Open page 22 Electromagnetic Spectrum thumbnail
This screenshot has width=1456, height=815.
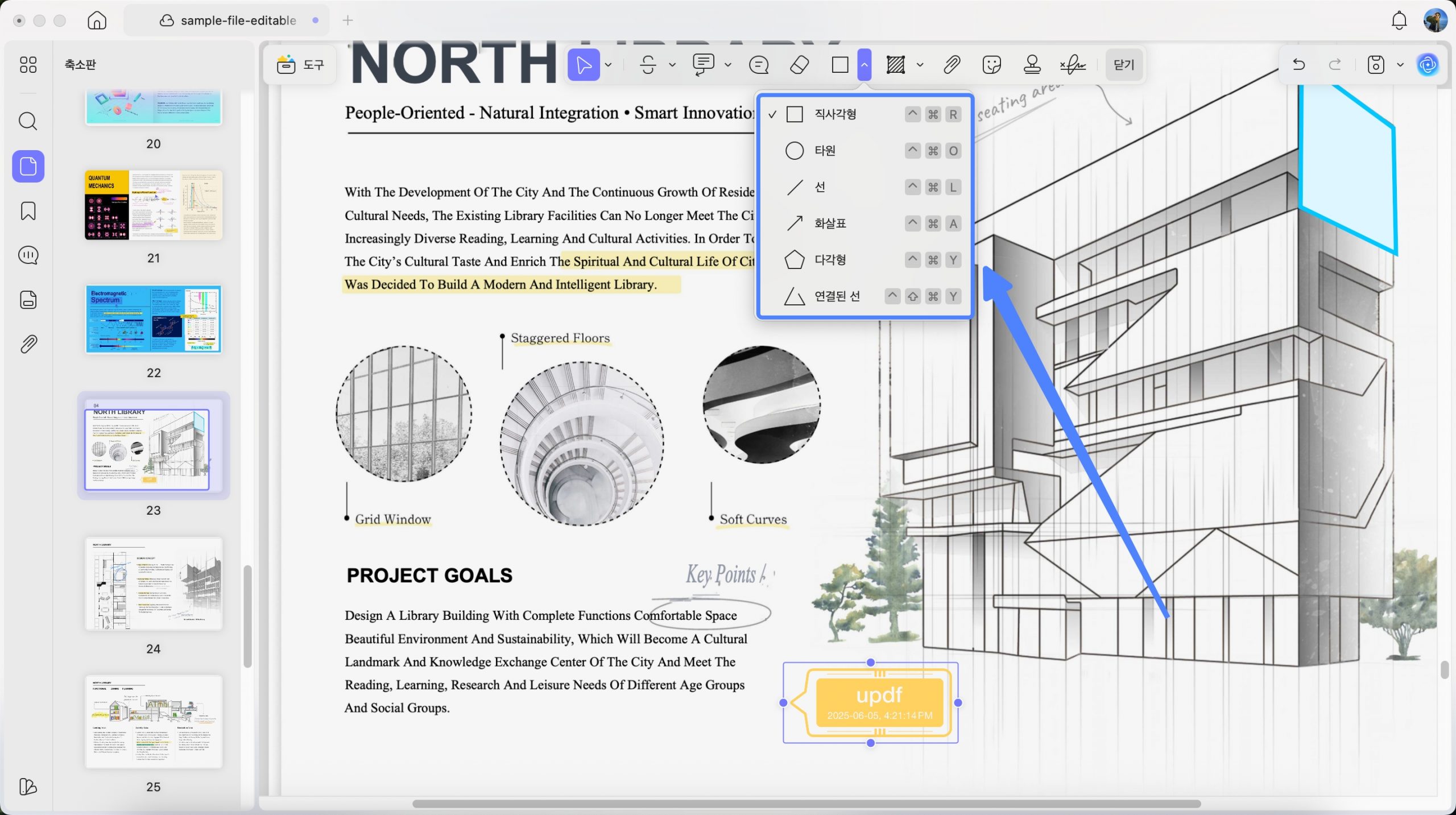(x=153, y=319)
